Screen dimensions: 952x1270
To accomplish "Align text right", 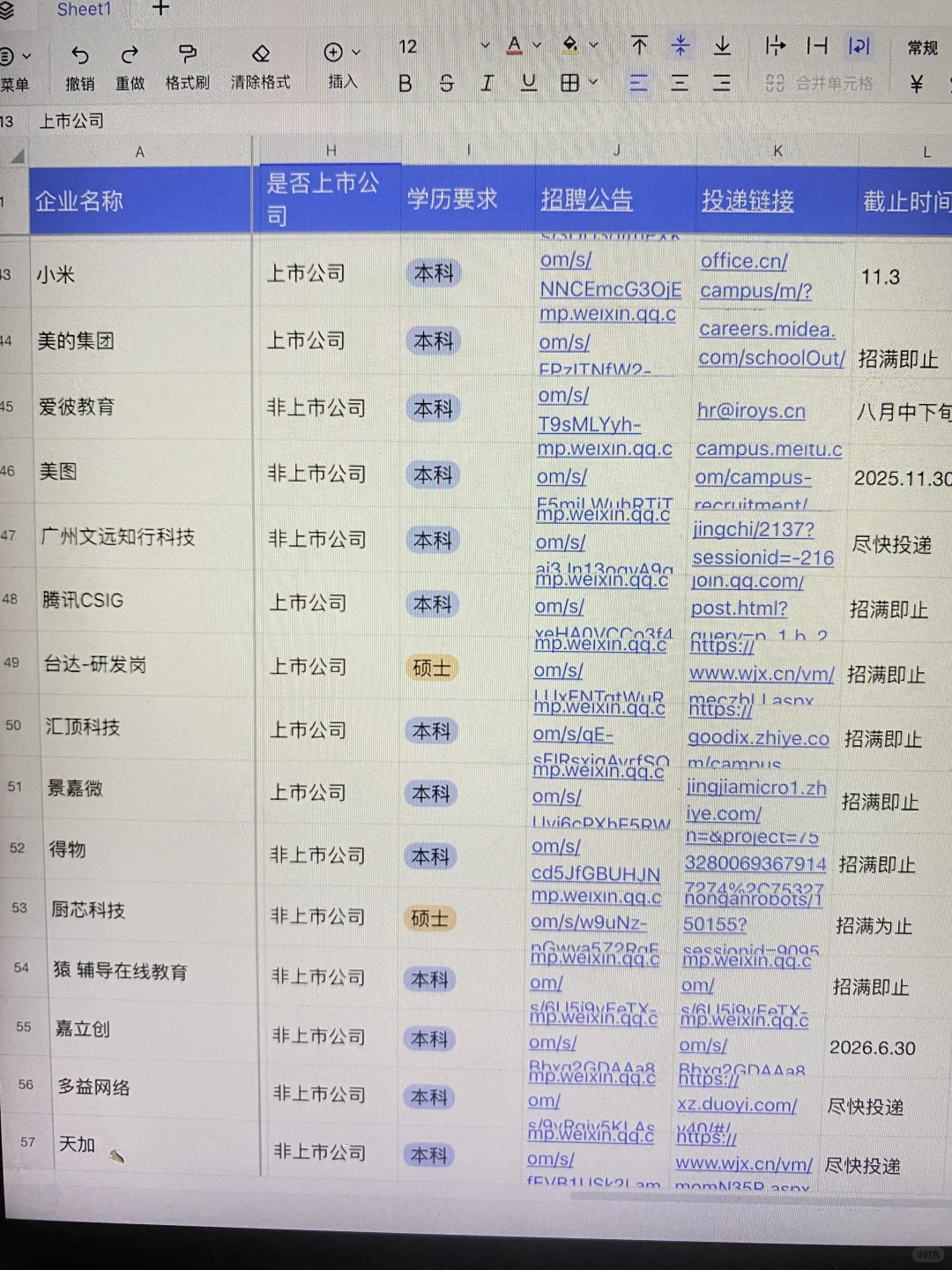I will (x=721, y=83).
